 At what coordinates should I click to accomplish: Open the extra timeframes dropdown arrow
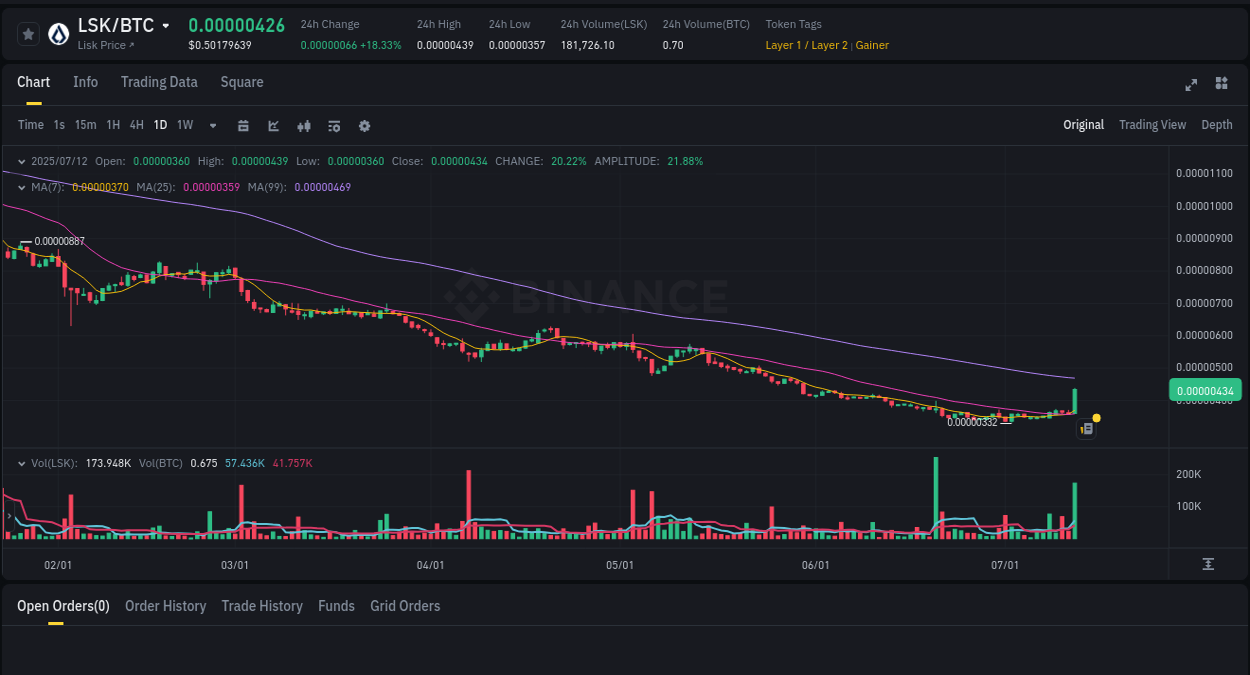pos(212,126)
